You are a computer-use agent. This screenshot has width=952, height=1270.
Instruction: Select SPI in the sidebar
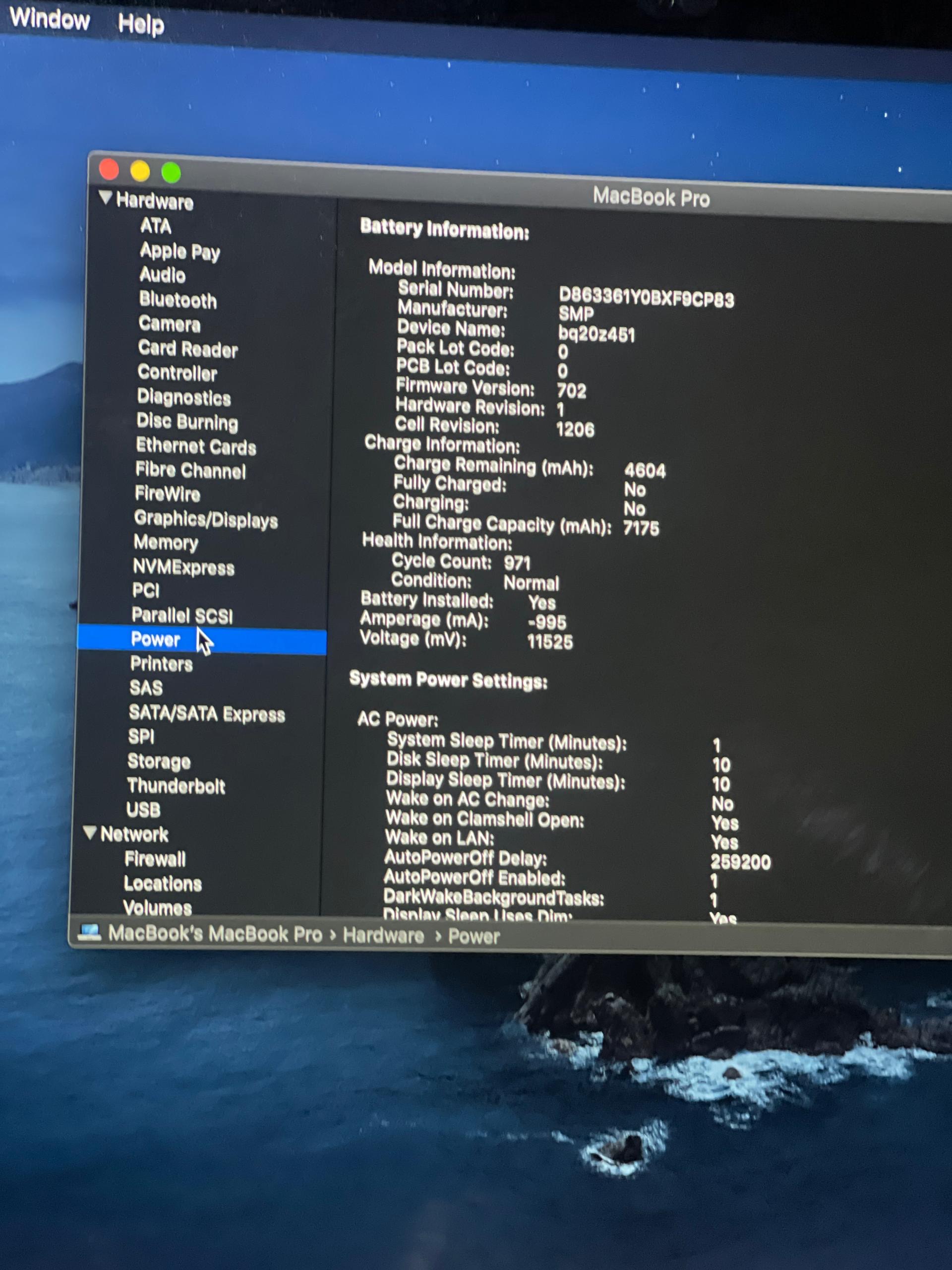[141, 736]
